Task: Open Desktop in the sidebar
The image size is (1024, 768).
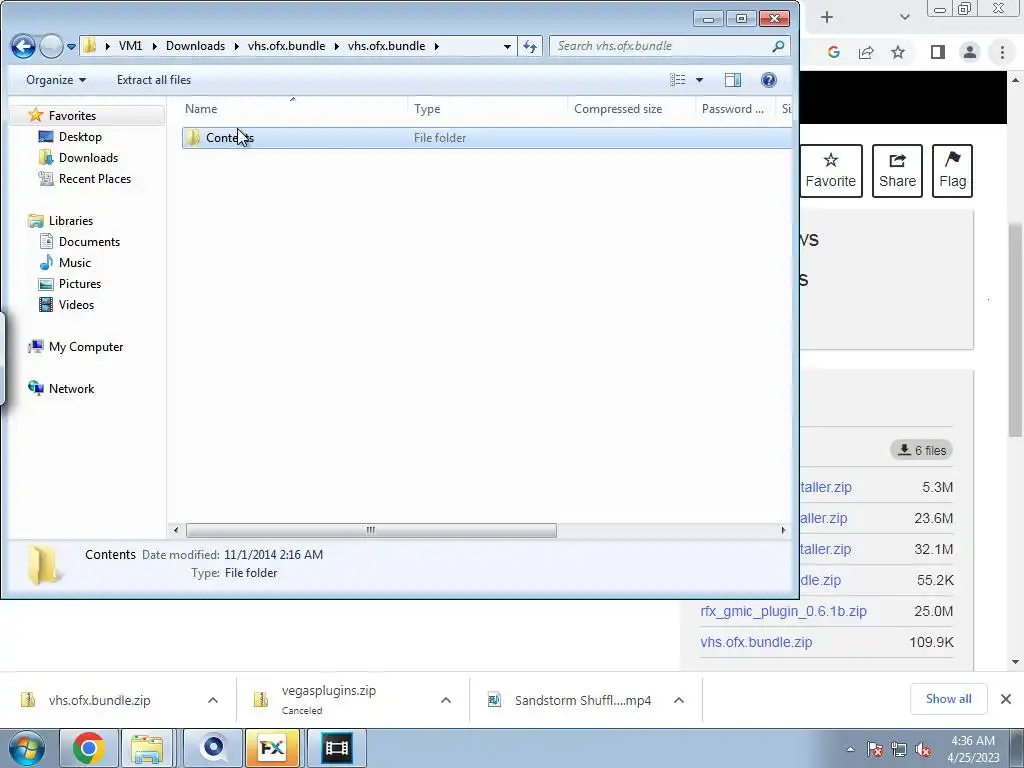Action: click(80, 136)
